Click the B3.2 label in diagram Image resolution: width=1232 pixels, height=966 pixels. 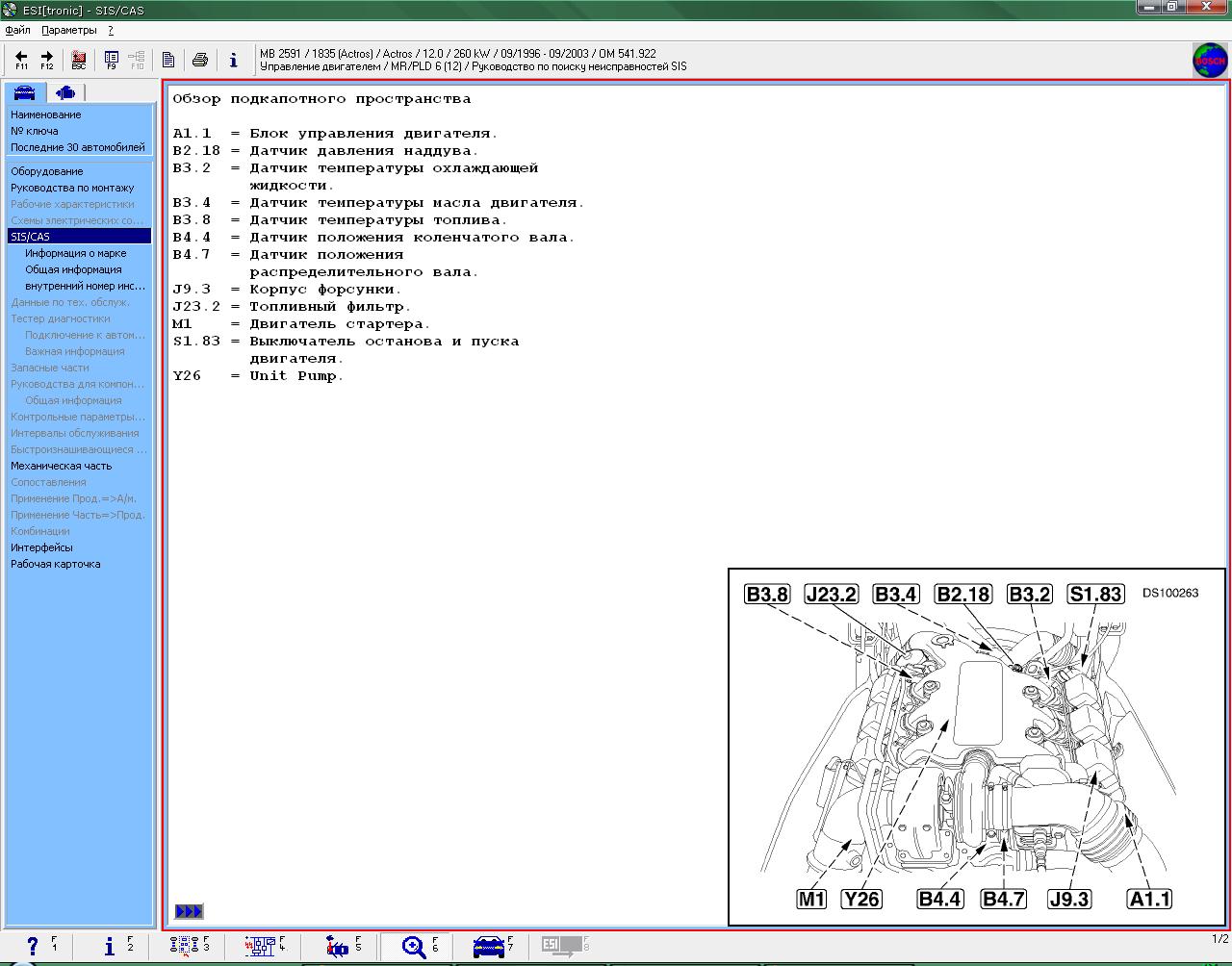pos(1029,595)
